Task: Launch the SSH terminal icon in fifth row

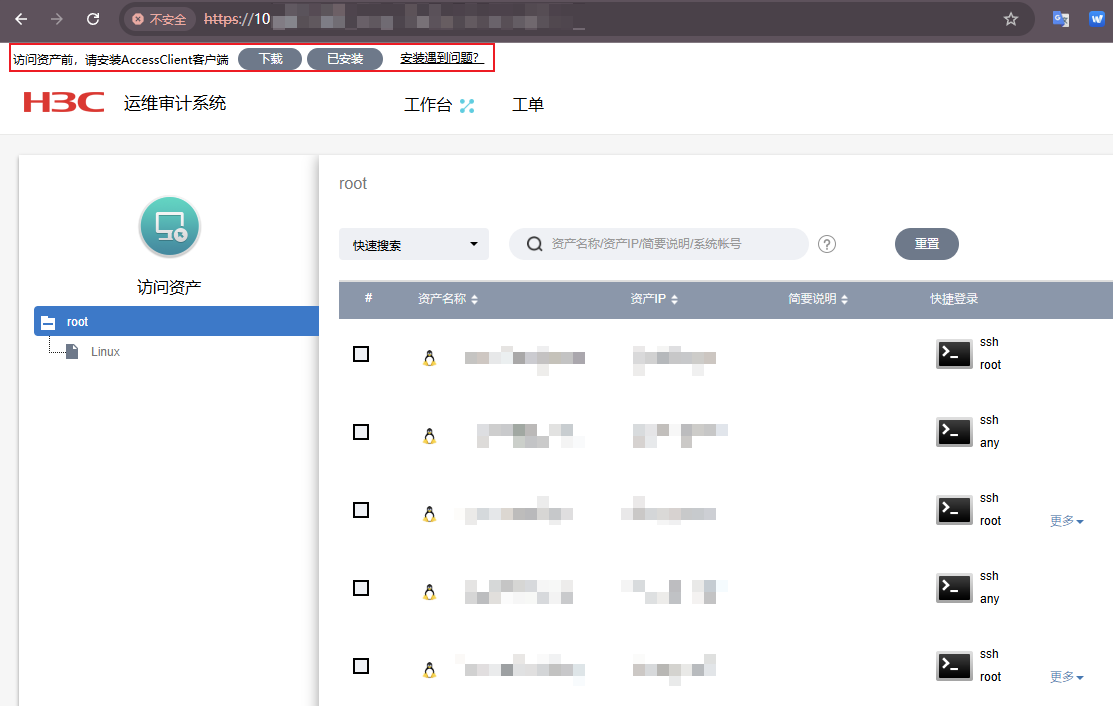Action: [x=954, y=666]
